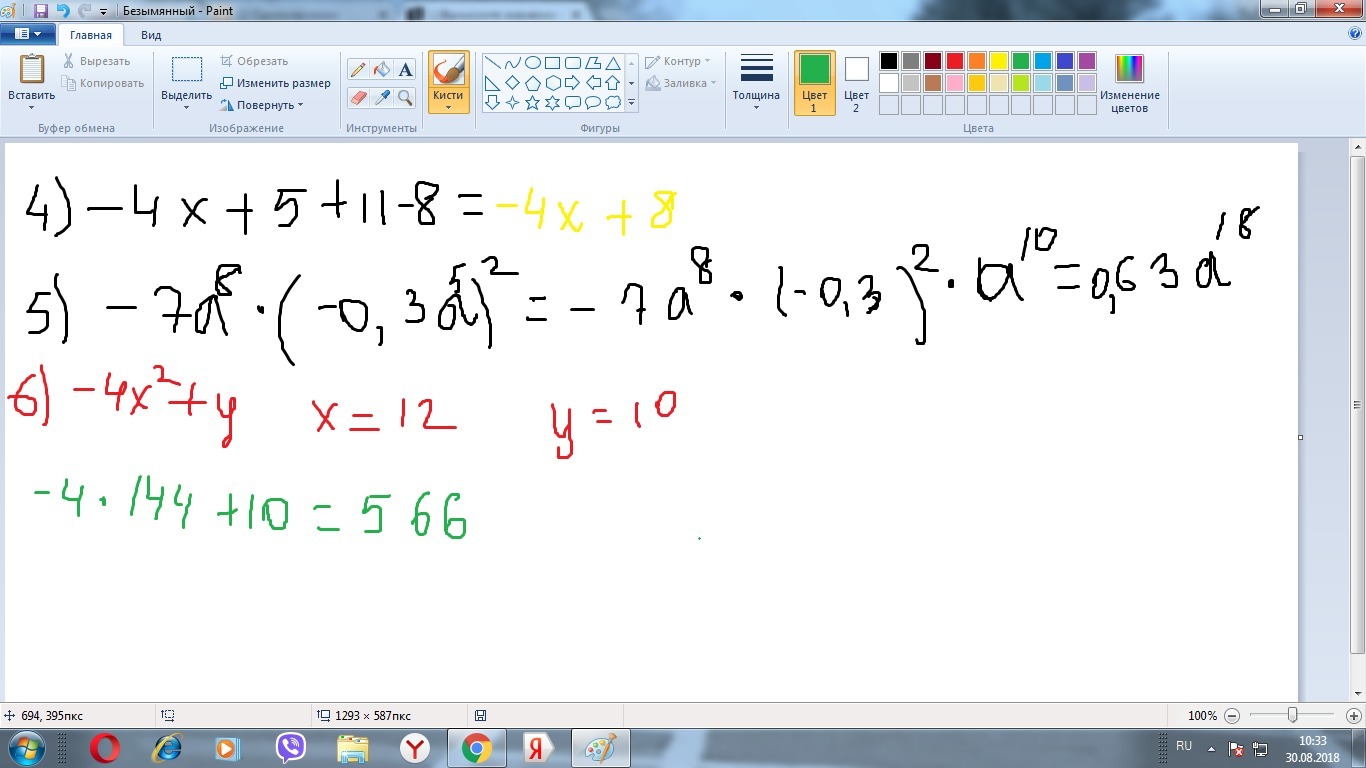Choose the pentagon shape
The image size is (1366, 768).
coord(532,82)
